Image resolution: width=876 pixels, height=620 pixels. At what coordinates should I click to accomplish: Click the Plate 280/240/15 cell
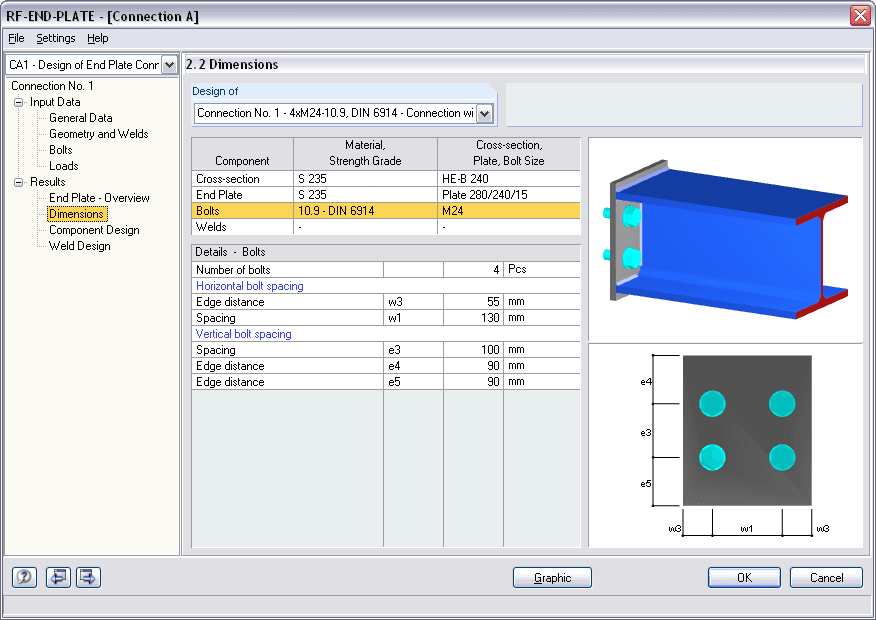pyautogui.click(x=509, y=195)
